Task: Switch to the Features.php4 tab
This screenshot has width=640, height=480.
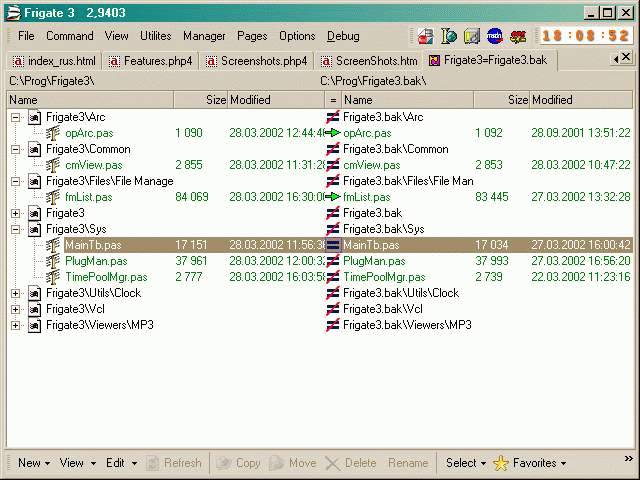Action: pos(150,61)
